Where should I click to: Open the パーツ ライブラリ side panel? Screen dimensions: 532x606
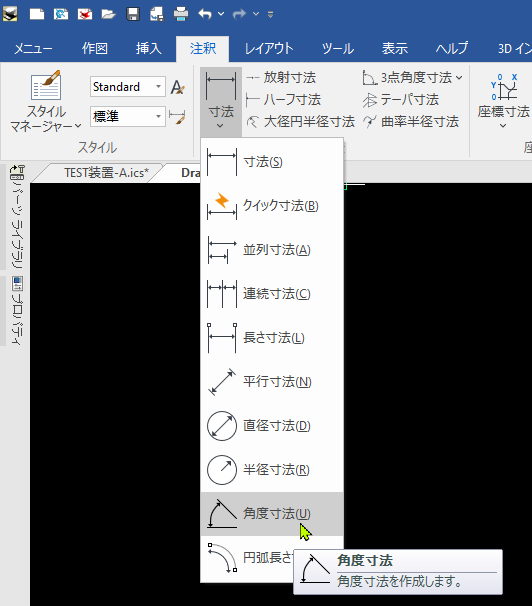(17, 216)
